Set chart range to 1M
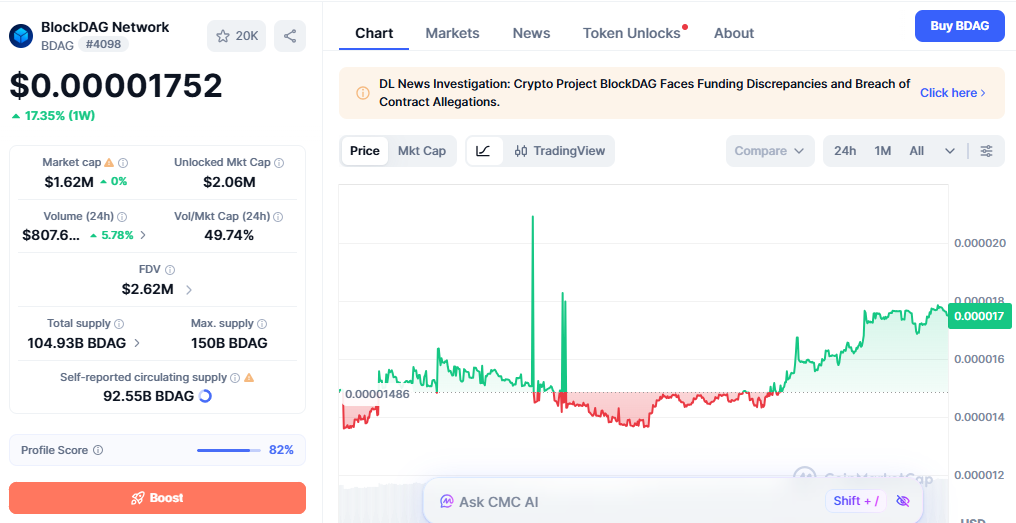Image resolution: width=1016 pixels, height=523 pixels. pyautogui.click(x=883, y=151)
